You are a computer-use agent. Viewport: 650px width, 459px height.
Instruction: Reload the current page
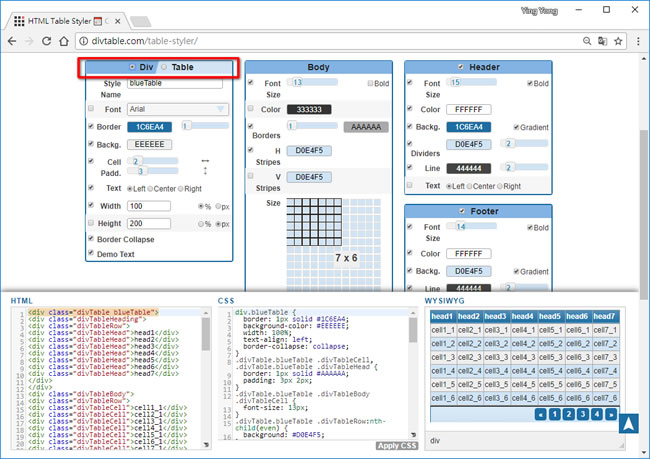(46, 41)
